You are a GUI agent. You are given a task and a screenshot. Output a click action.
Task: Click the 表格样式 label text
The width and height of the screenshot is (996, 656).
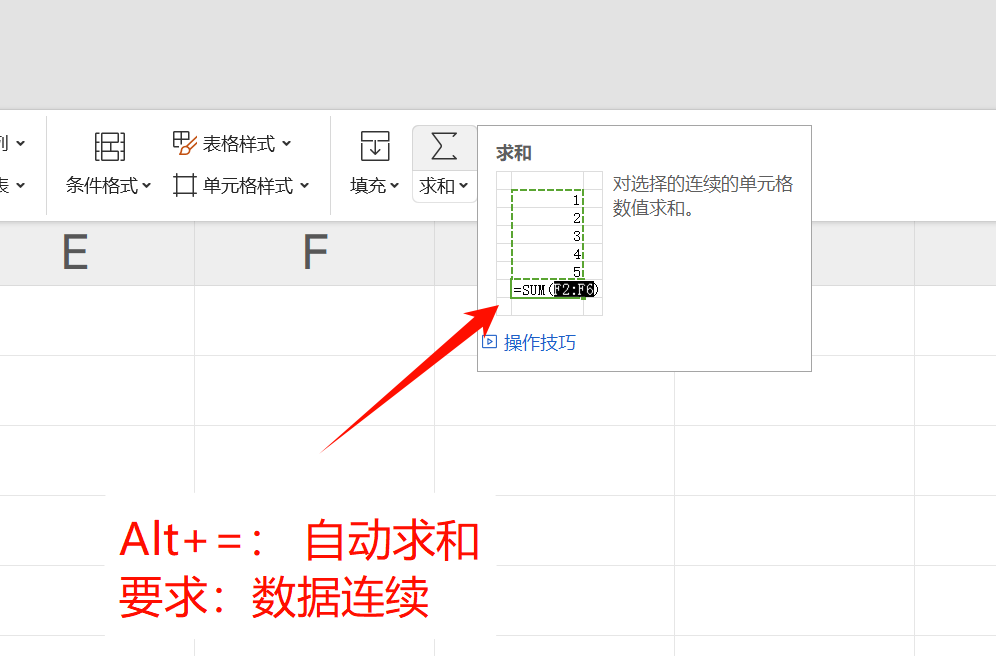coord(239,144)
